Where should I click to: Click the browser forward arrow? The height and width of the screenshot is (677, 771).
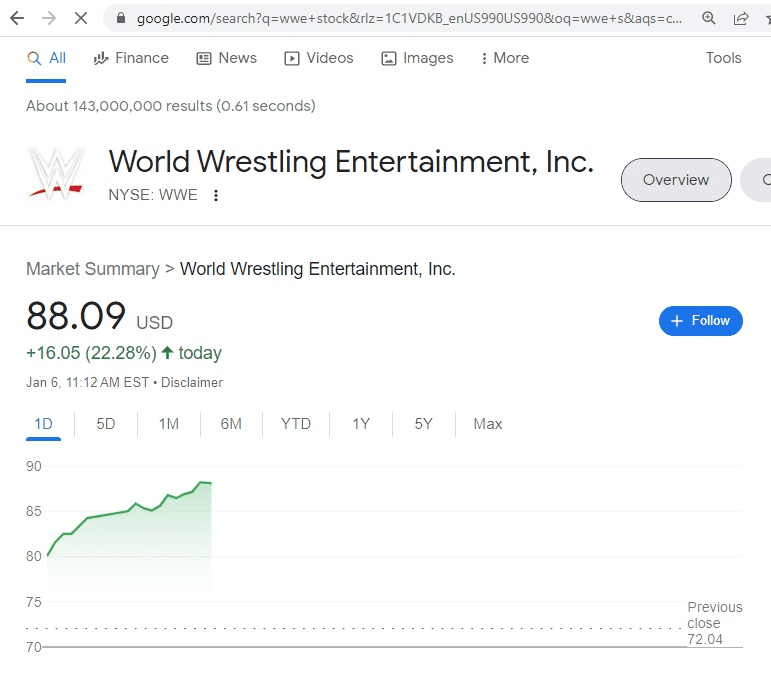click(x=49, y=18)
